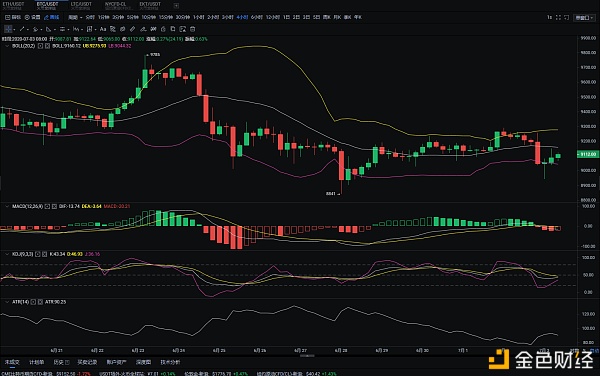The image size is (600, 376).
Task: Remove the KDJ indicator with X icon
Action: point(45,254)
